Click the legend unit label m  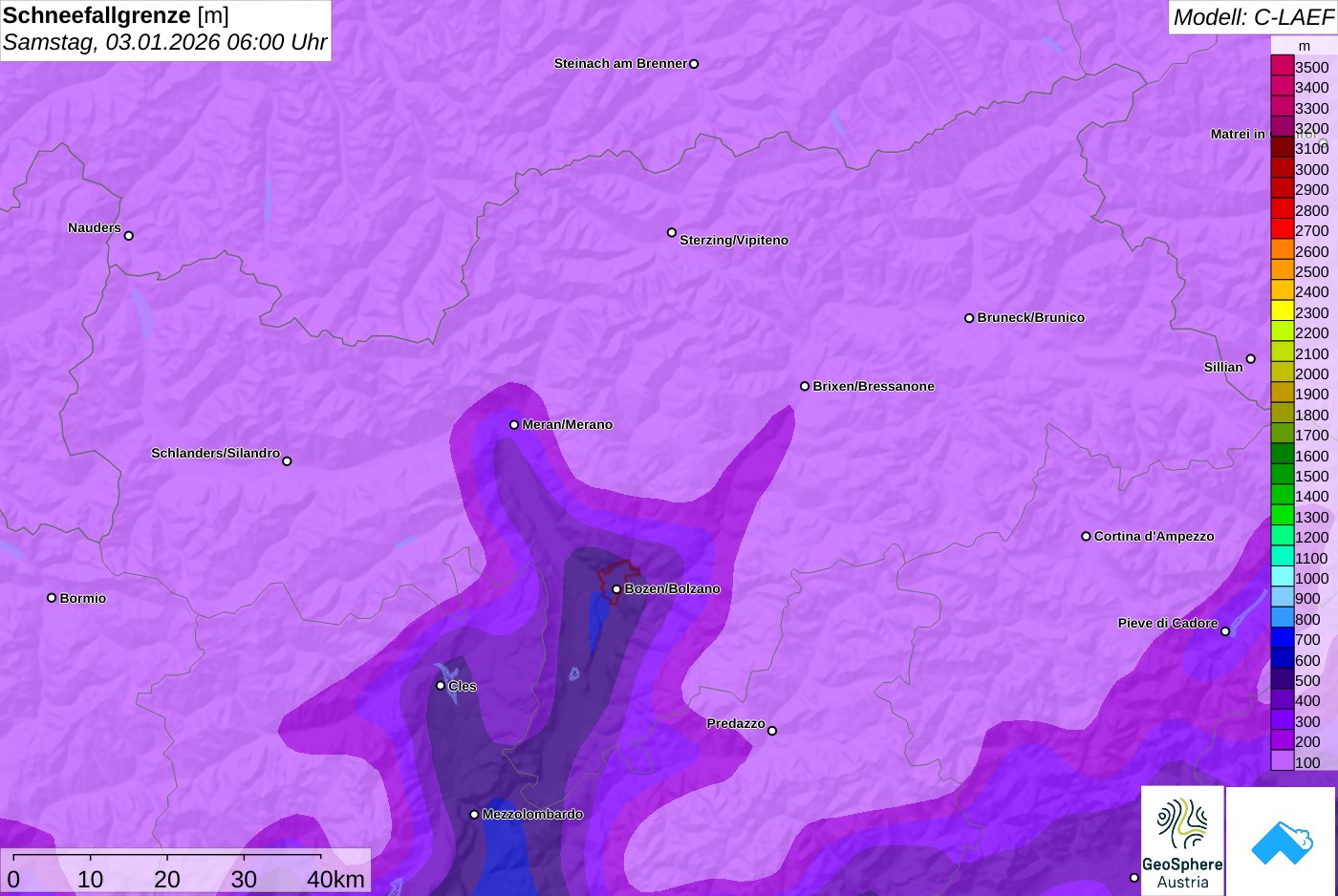[1305, 46]
